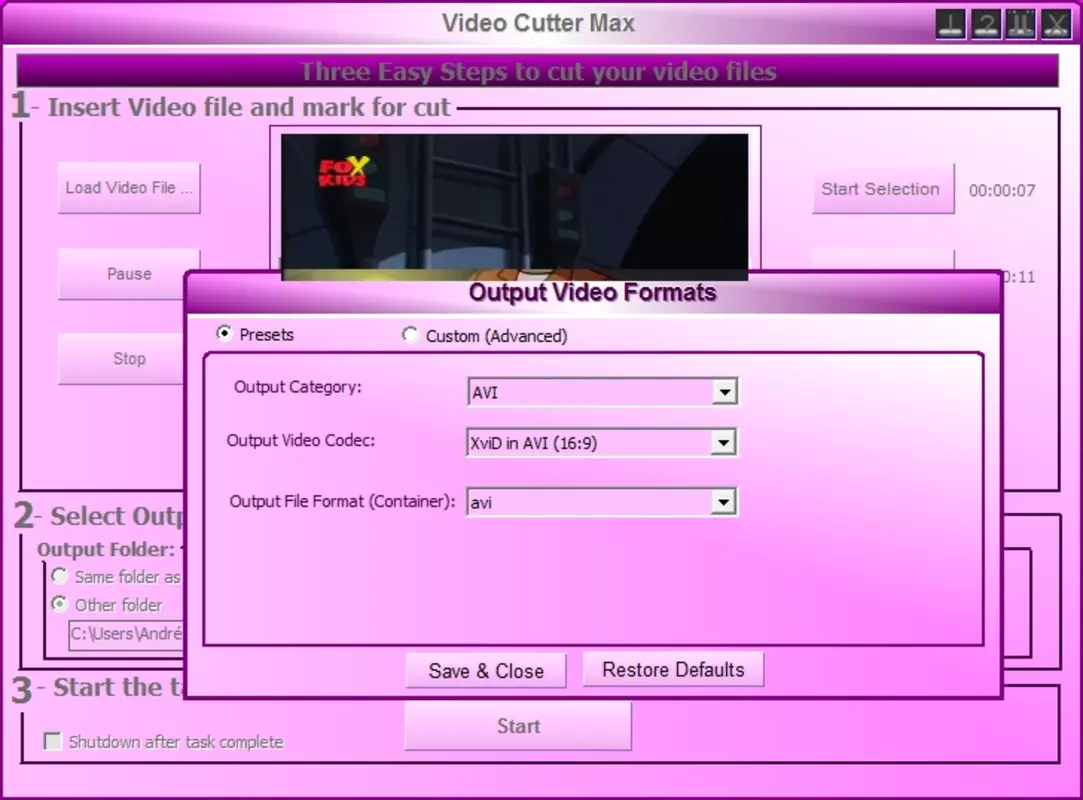Enable Shutdown after task complete checkbox

(x=52, y=741)
